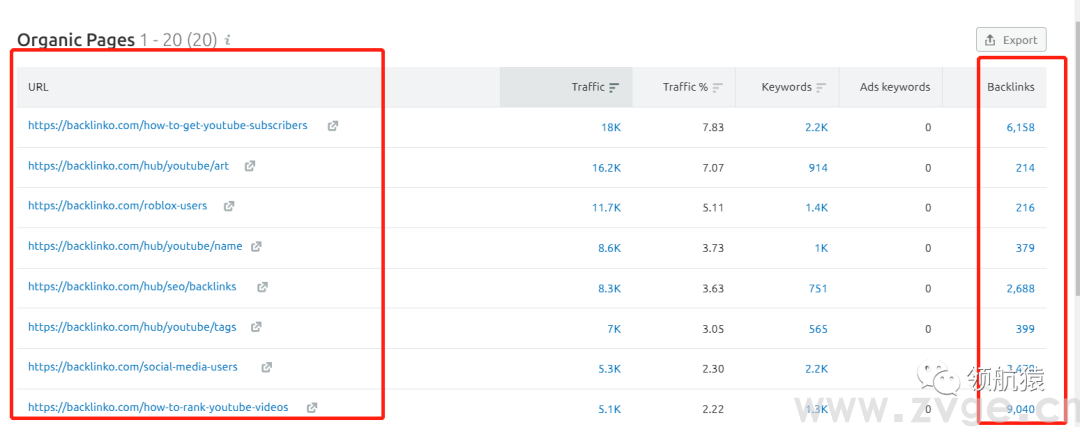Open the 2,688 backlinks link for hub/seo/backlinks
This screenshot has height=427, width=1080.
tap(1020, 288)
